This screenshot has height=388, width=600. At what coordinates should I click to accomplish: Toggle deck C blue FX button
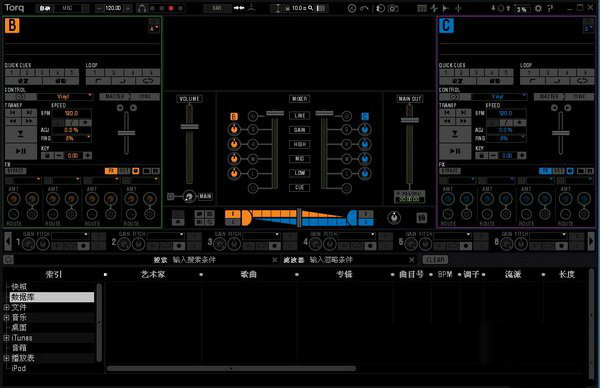click(545, 171)
